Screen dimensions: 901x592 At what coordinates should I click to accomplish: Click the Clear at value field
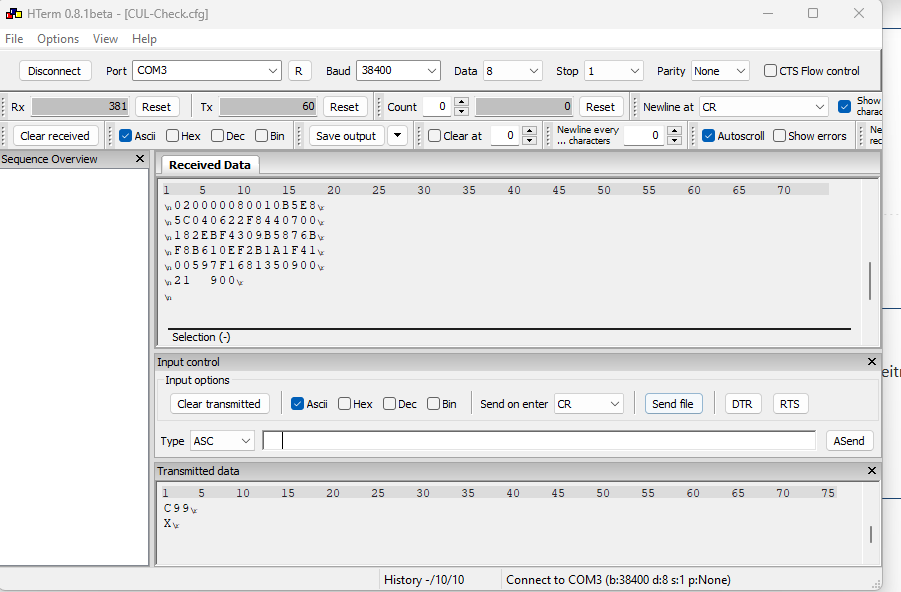(x=505, y=136)
